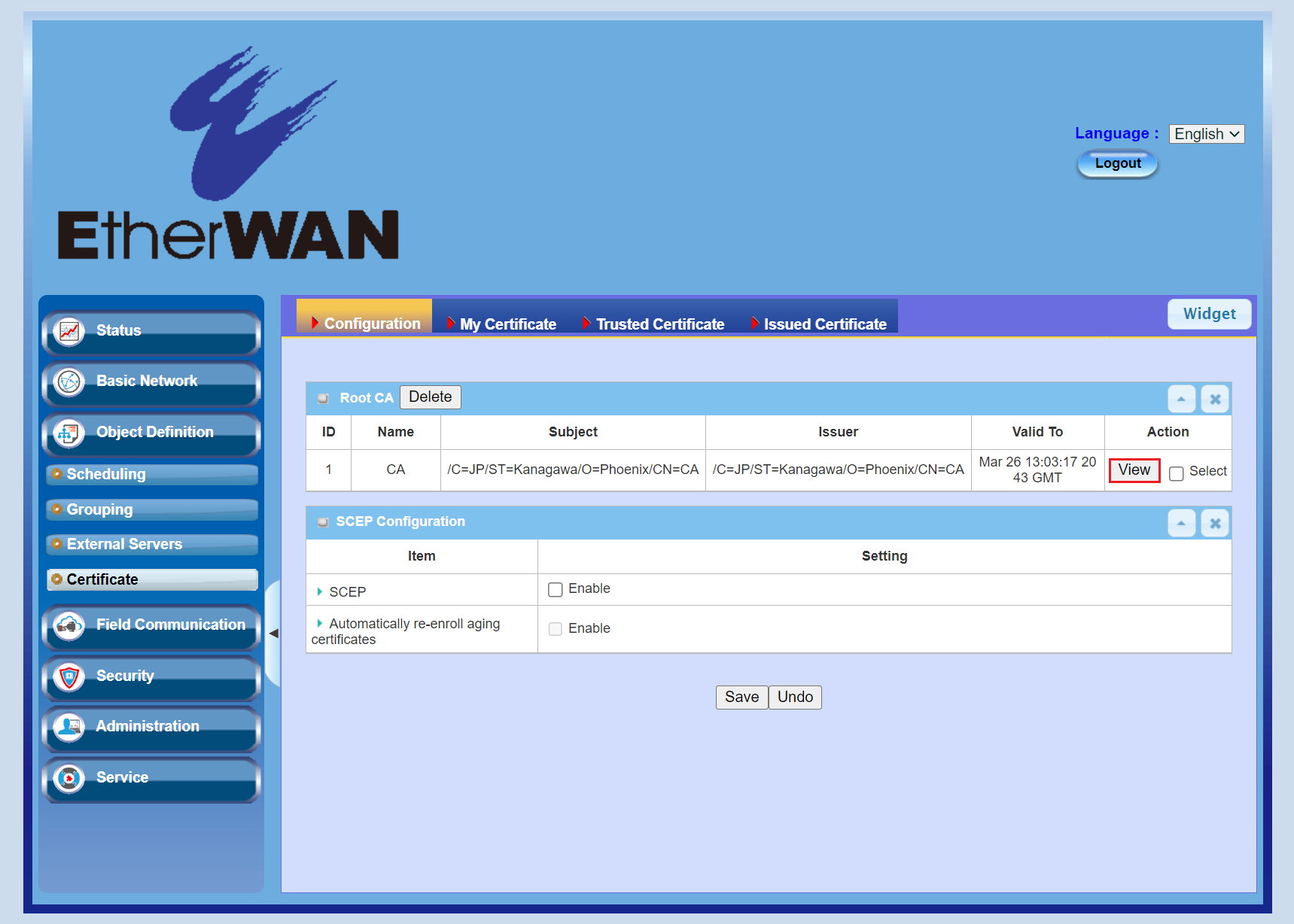The height and width of the screenshot is (924, 1294).
Task: Click the Field Communication cloud icon
Action: point(69,626)
